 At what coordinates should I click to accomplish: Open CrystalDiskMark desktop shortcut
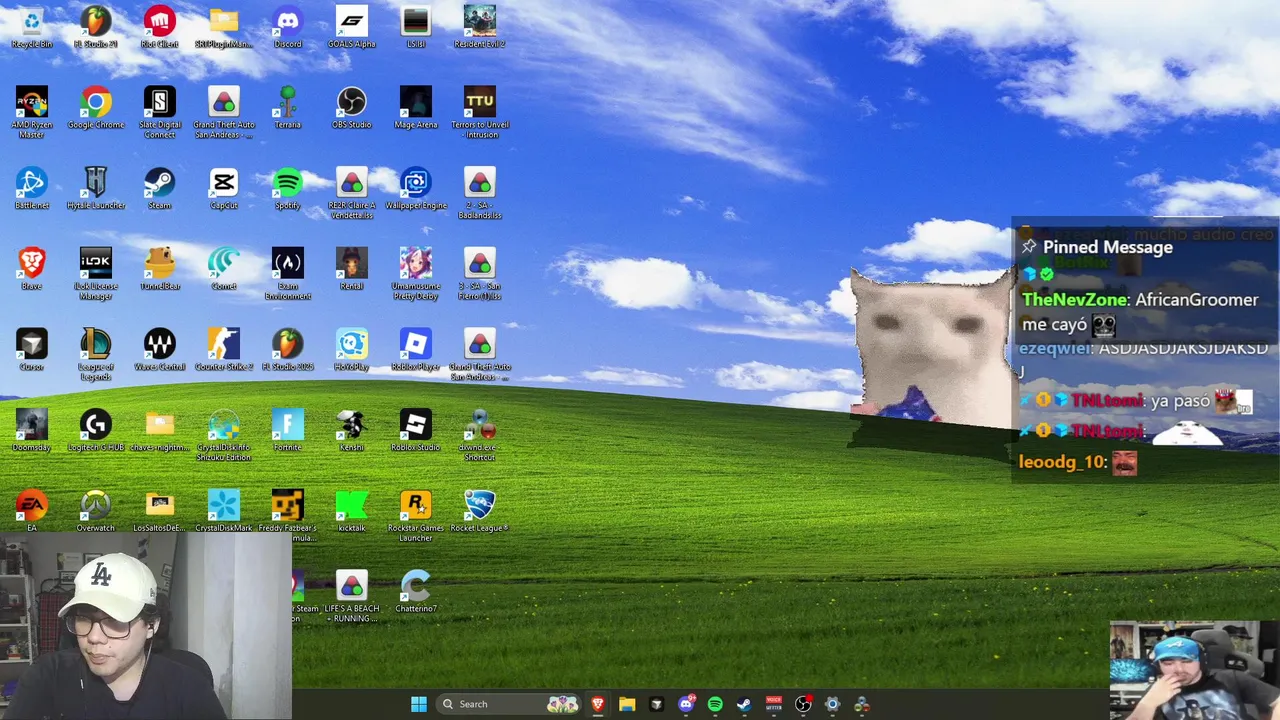point(224,512)
